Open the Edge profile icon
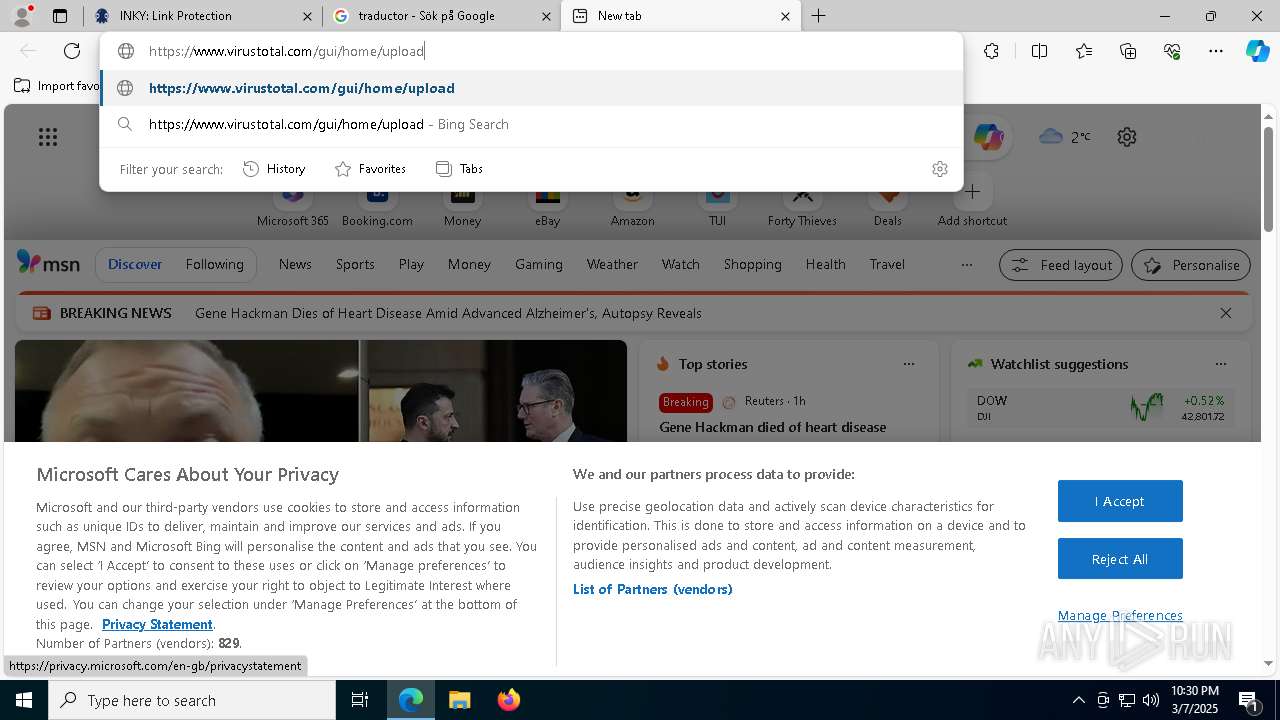Screen dimensions: 1280x720 22,15
